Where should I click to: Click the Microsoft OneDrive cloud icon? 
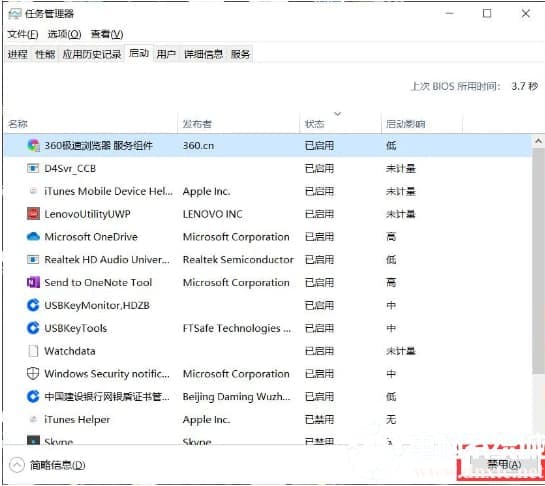pyautogui.click(x=33, y=237)
